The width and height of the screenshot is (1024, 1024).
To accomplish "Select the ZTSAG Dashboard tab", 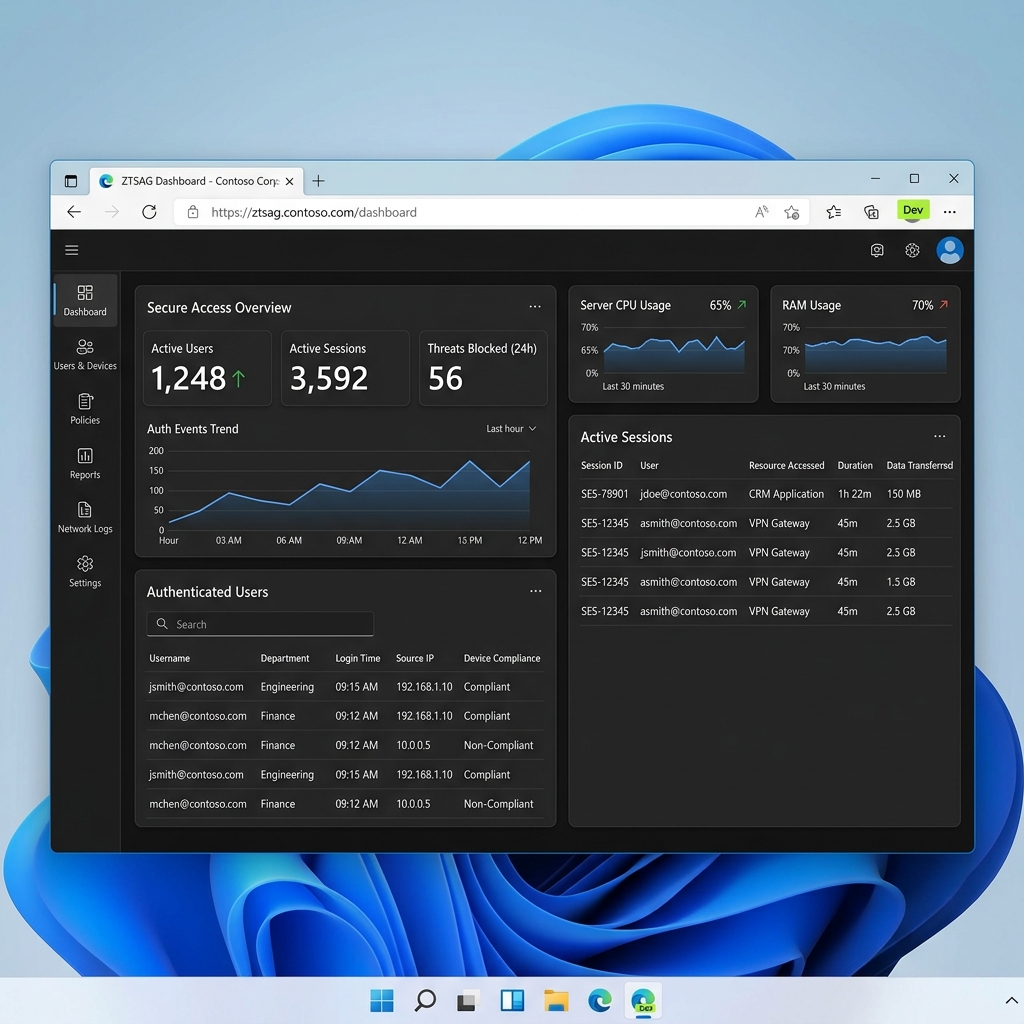I will (196, 181).
